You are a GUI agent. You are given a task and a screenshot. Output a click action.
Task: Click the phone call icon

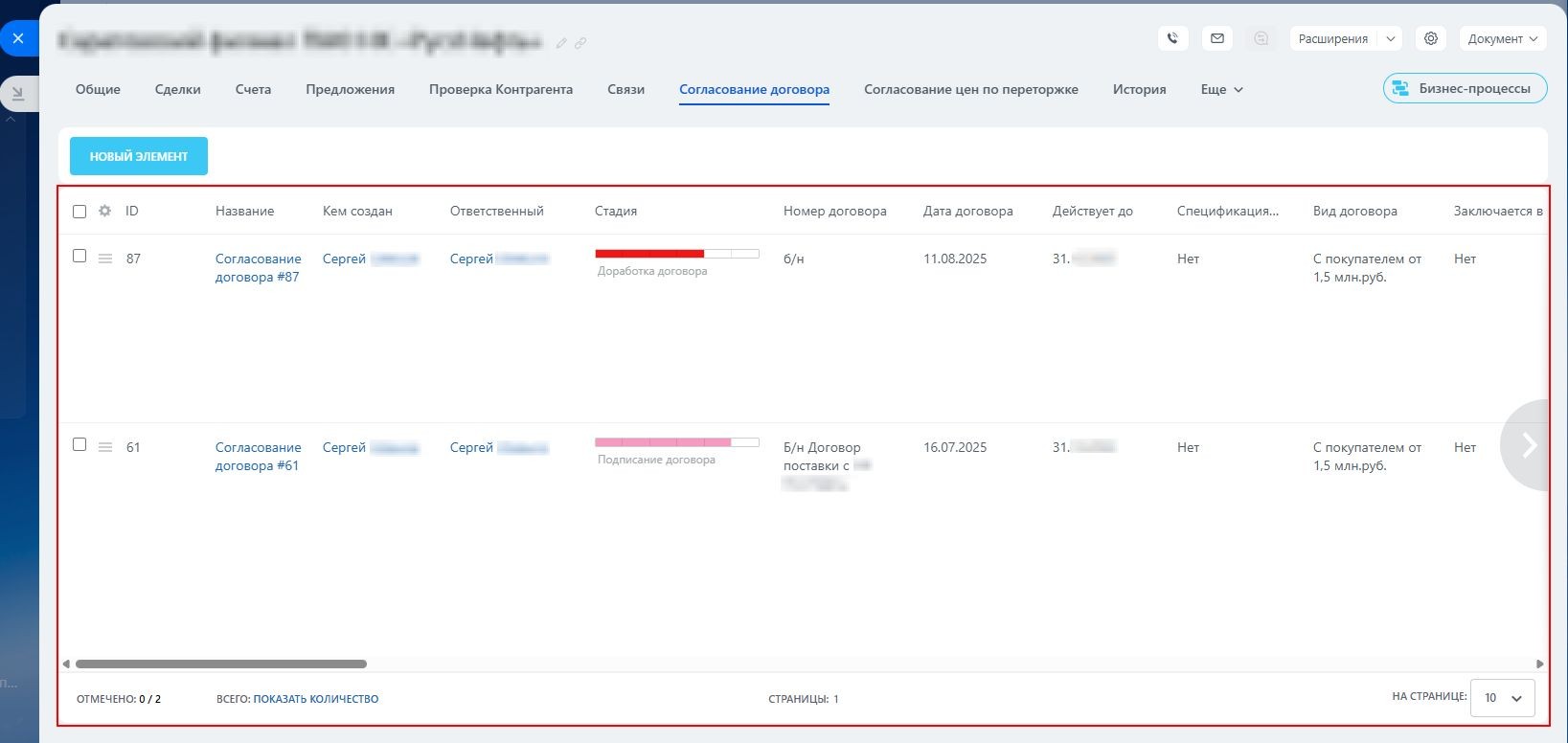tap(1173, 38)
